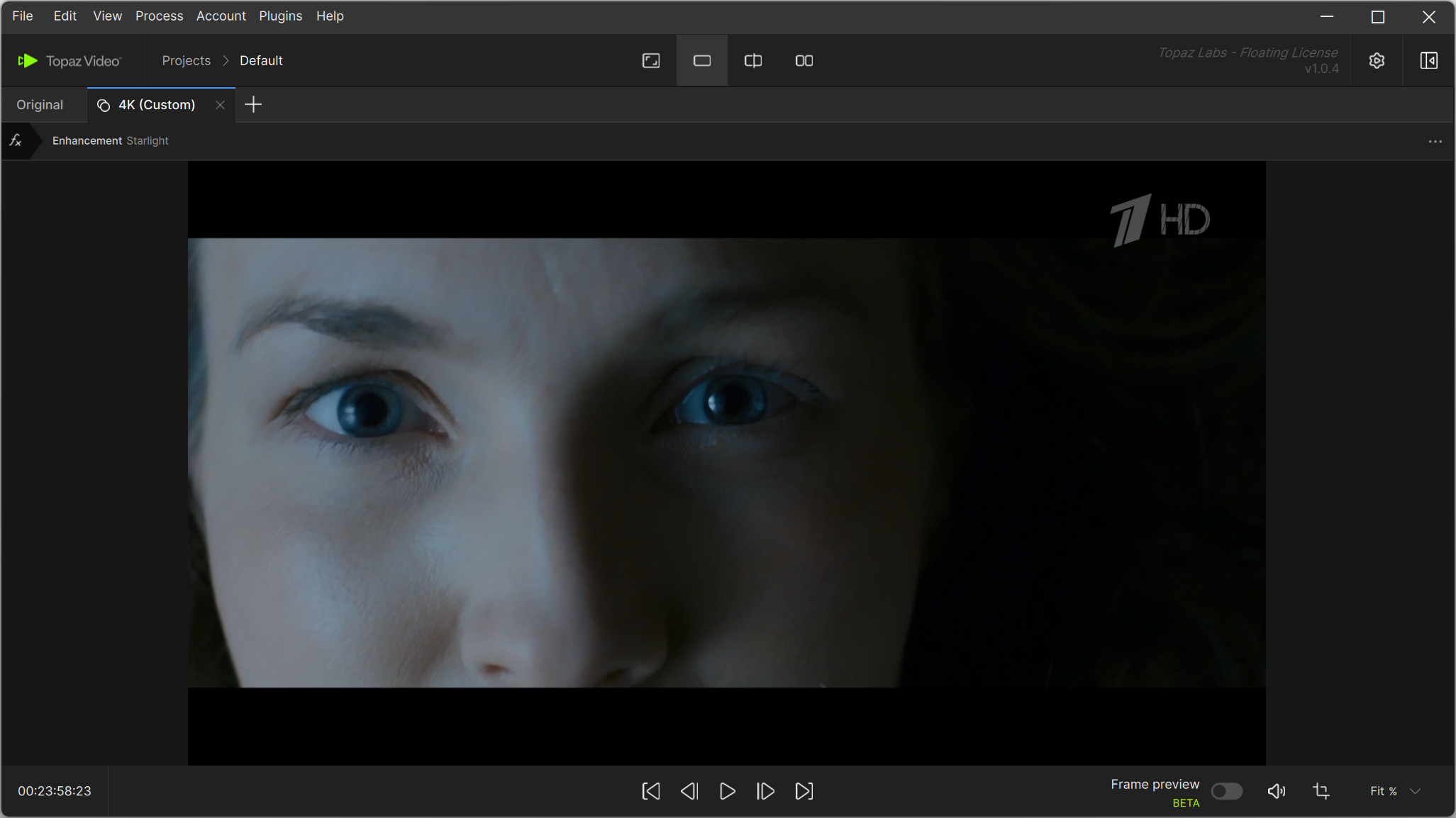Toggle the right sidebar panel icon

click(x=1428, y=61)
